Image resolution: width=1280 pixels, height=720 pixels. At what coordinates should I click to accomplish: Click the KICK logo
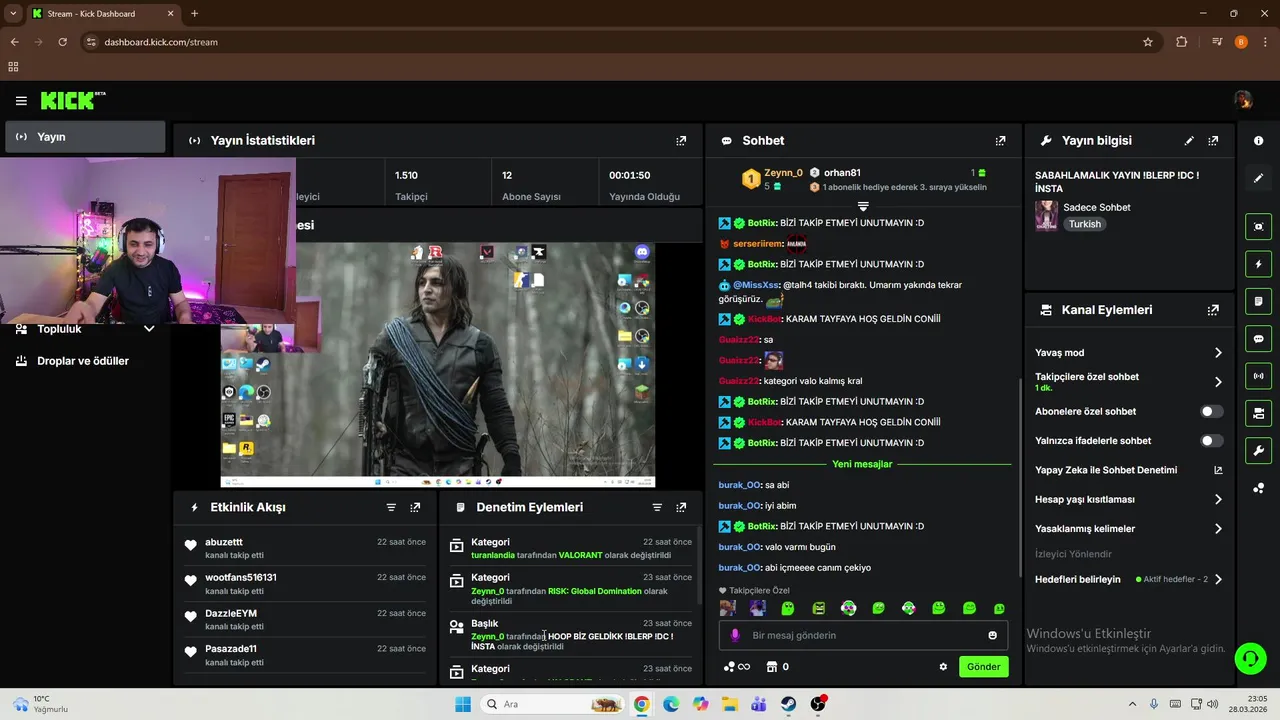[x=73, y=100]
